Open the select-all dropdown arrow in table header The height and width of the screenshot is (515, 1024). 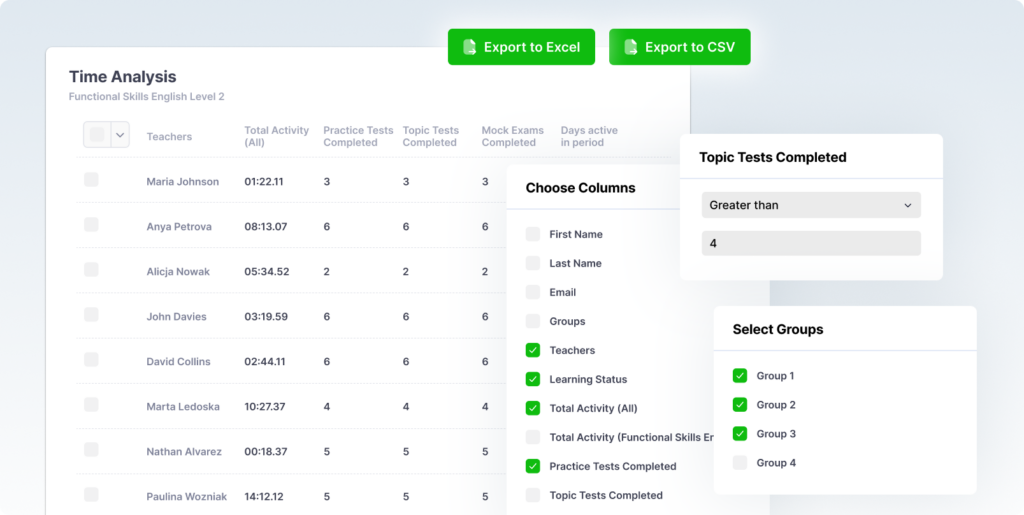pyautogui.click(x=120, y=134)
